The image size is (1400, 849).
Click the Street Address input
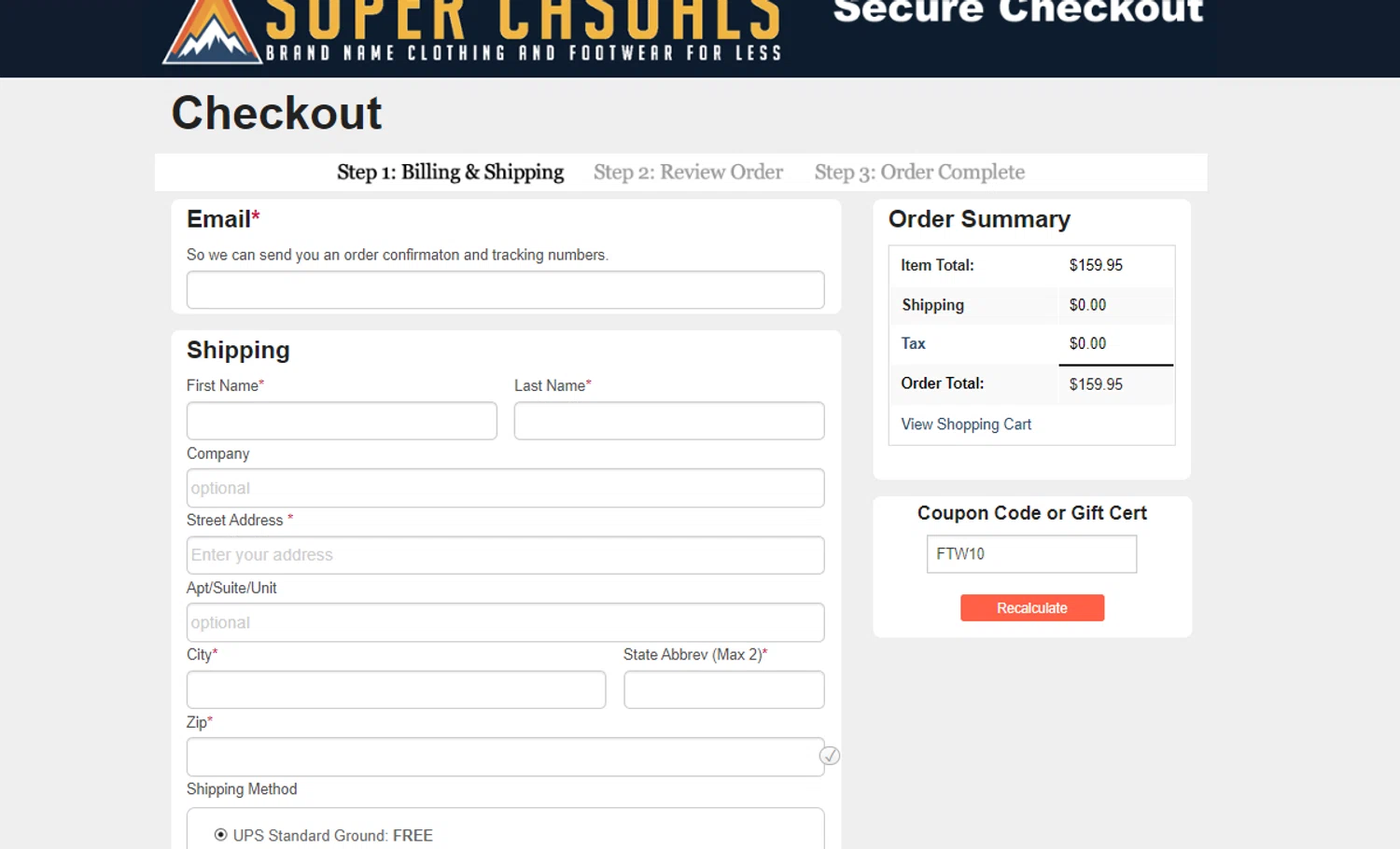(x=505, y=555)
